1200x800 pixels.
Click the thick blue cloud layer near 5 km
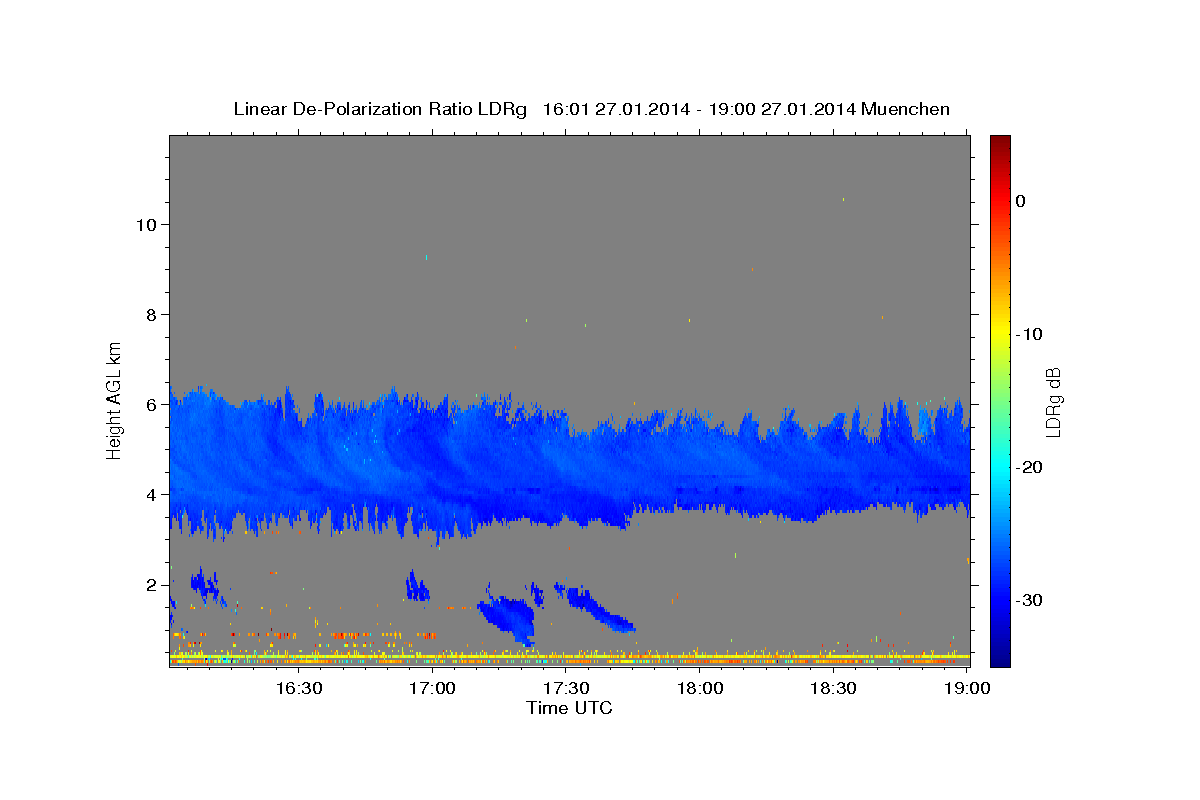[x=569, y=465]
